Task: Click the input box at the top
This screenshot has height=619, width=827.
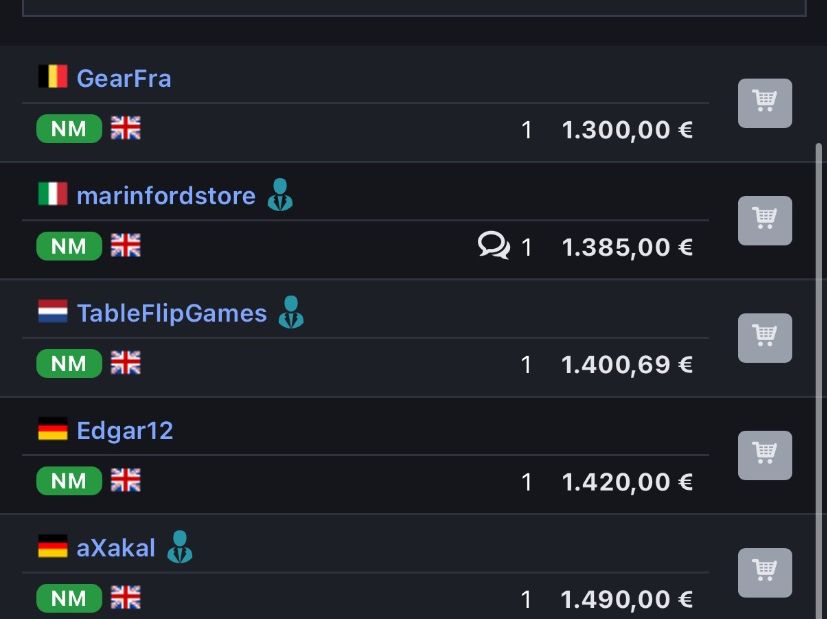Action: point(414,8)
